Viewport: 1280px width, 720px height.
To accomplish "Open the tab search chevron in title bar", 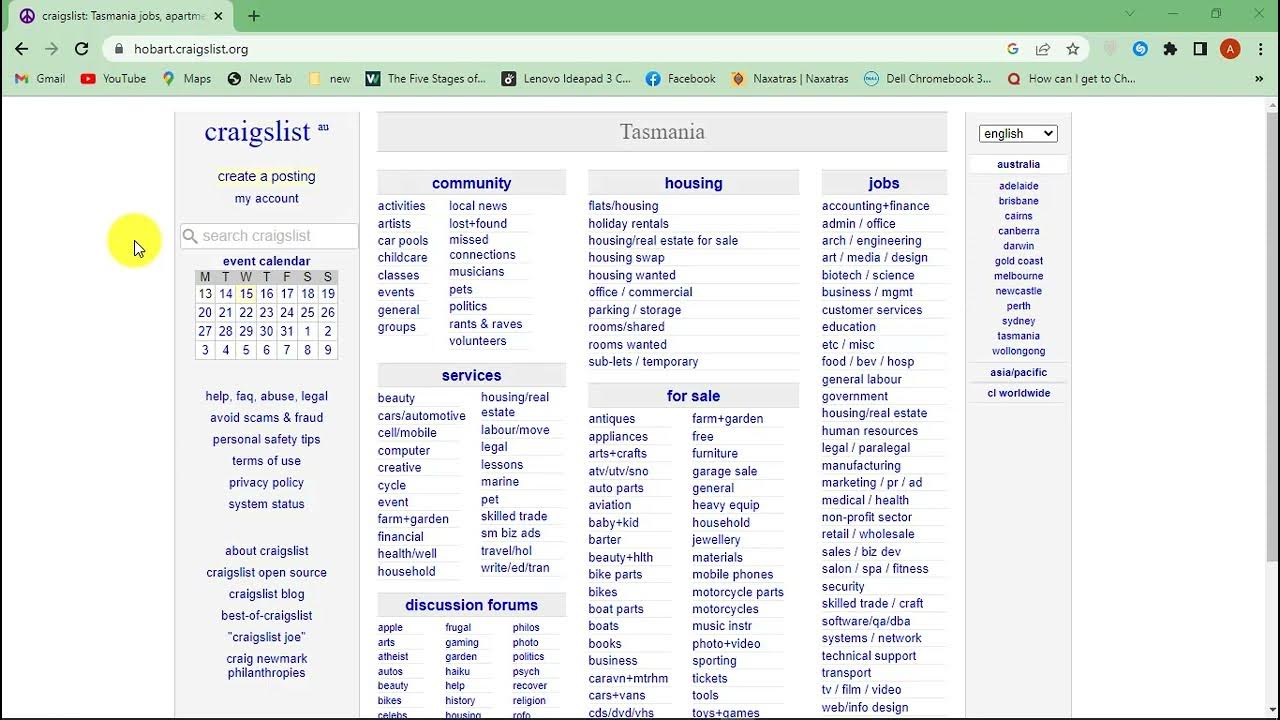I will pos(1130,14).
